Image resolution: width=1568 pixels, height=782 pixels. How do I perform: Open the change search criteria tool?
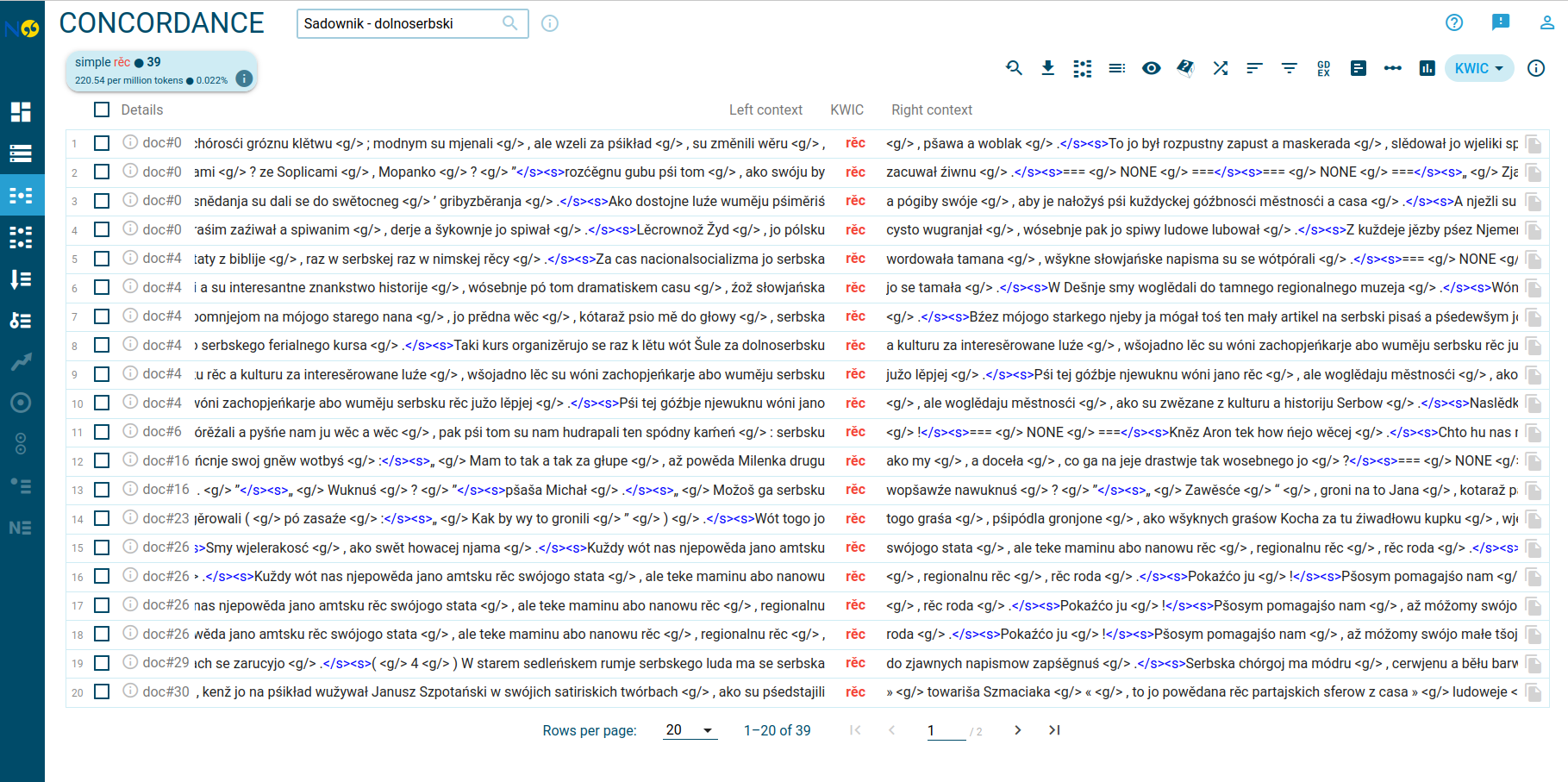click(x=1014, y=68)
